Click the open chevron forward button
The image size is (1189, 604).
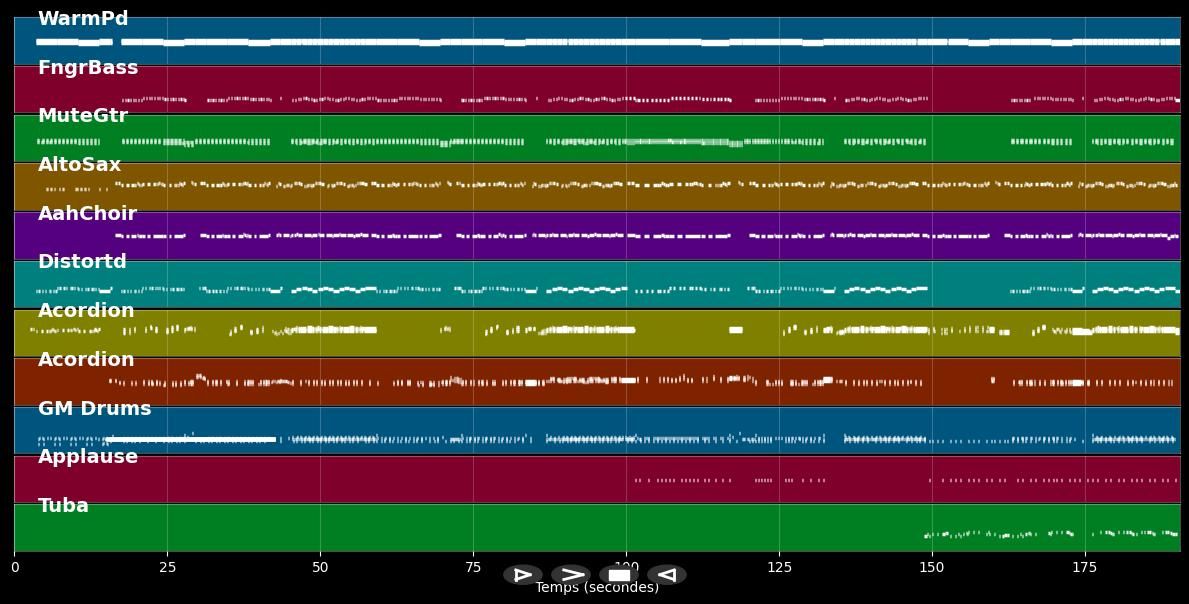(571, 574)
